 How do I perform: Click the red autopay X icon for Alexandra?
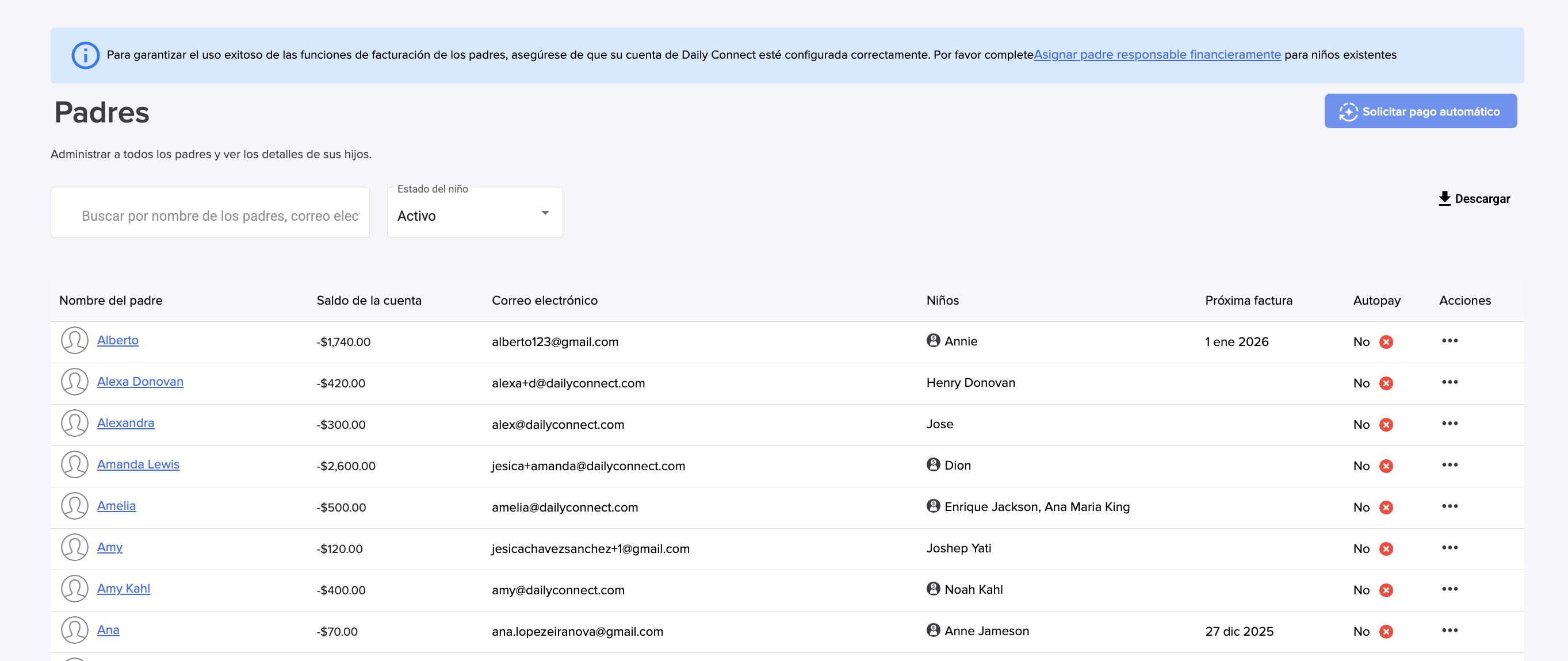coord(1386,424)
